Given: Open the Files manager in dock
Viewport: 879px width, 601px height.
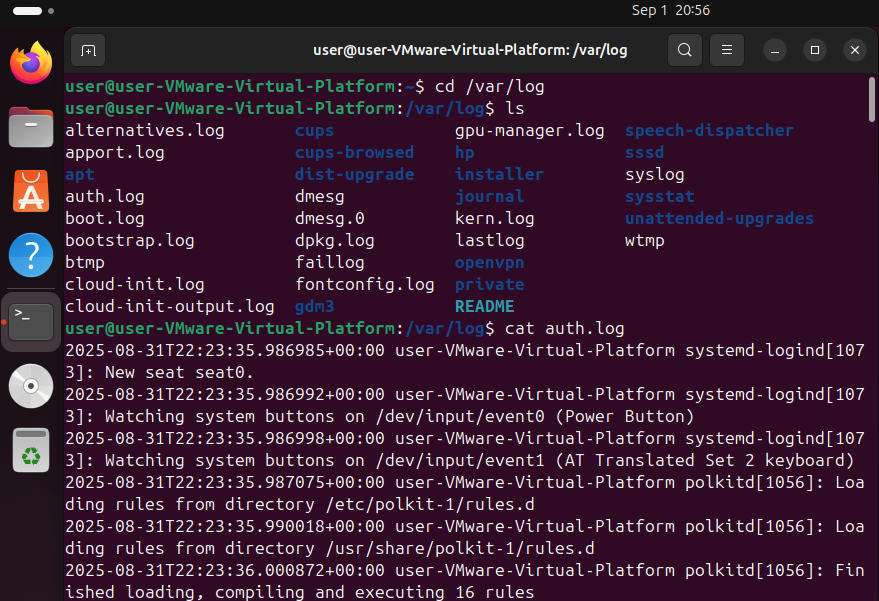Looking at the screenshot, I should point(31,127).
